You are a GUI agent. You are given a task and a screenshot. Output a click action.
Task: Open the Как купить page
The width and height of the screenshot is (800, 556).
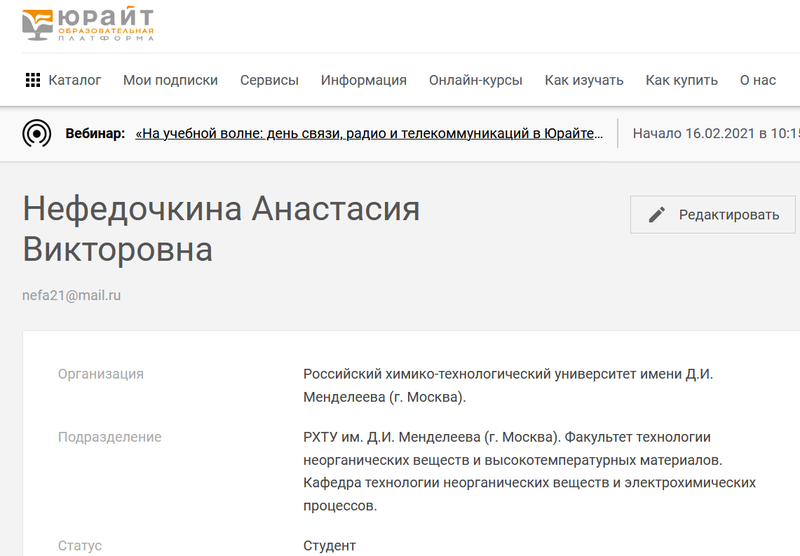click(681, 81)
